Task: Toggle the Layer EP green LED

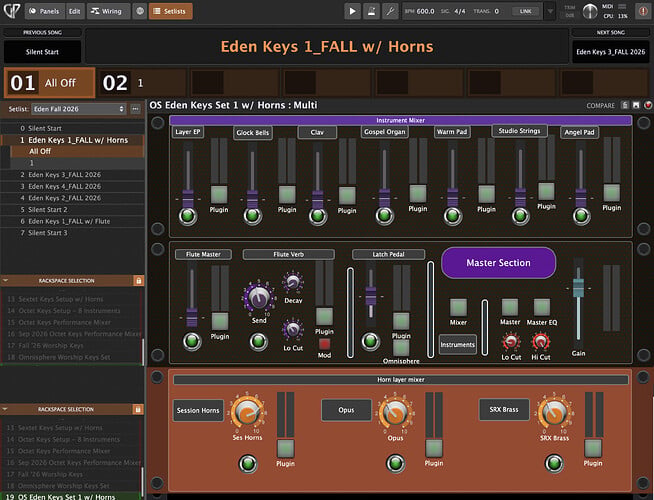Action: coord(188,216)
